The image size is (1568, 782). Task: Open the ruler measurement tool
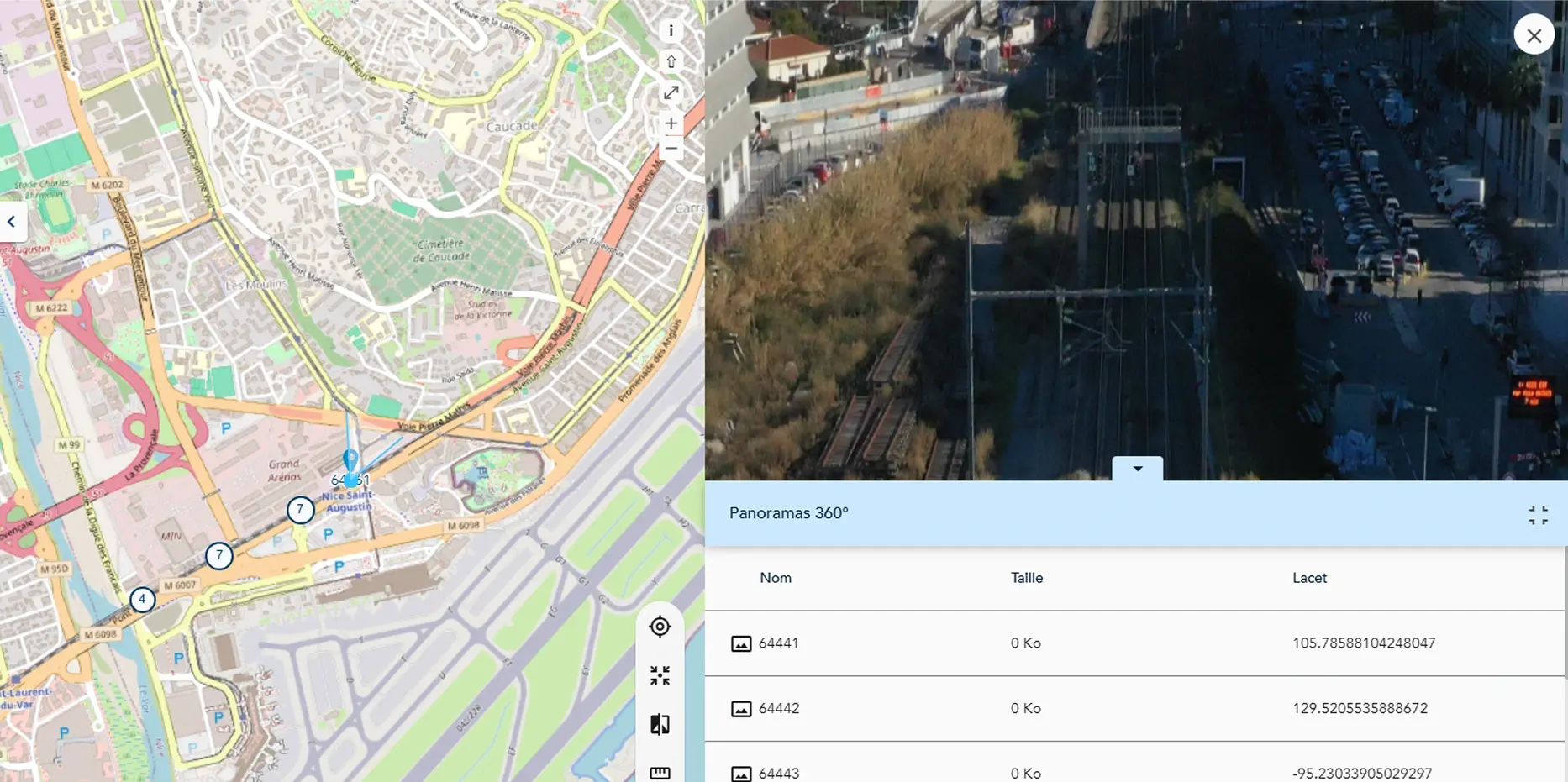[x=660, y=772]
